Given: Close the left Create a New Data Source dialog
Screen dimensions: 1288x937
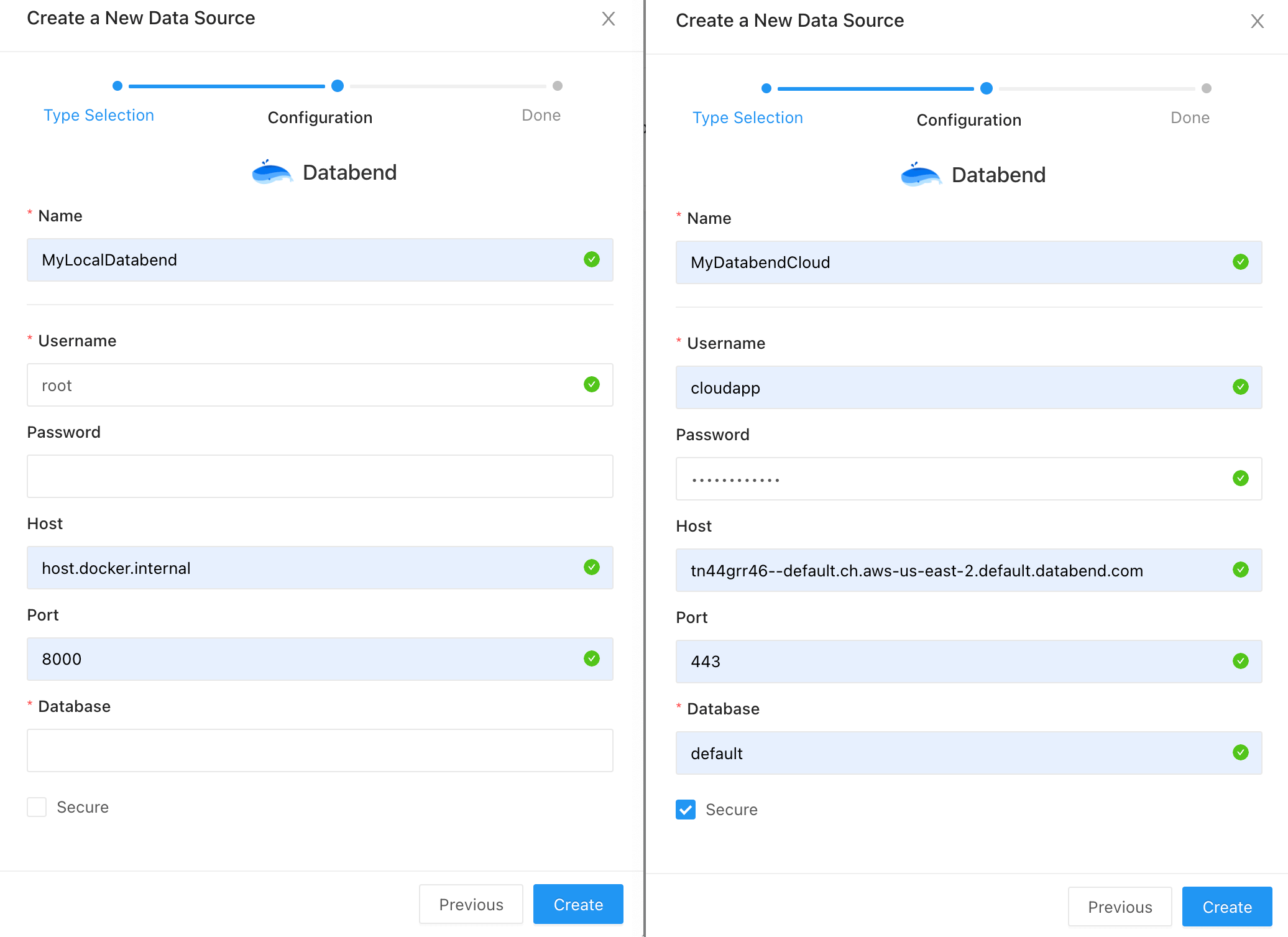Looking at the screenshot, I should coord(609,19).
